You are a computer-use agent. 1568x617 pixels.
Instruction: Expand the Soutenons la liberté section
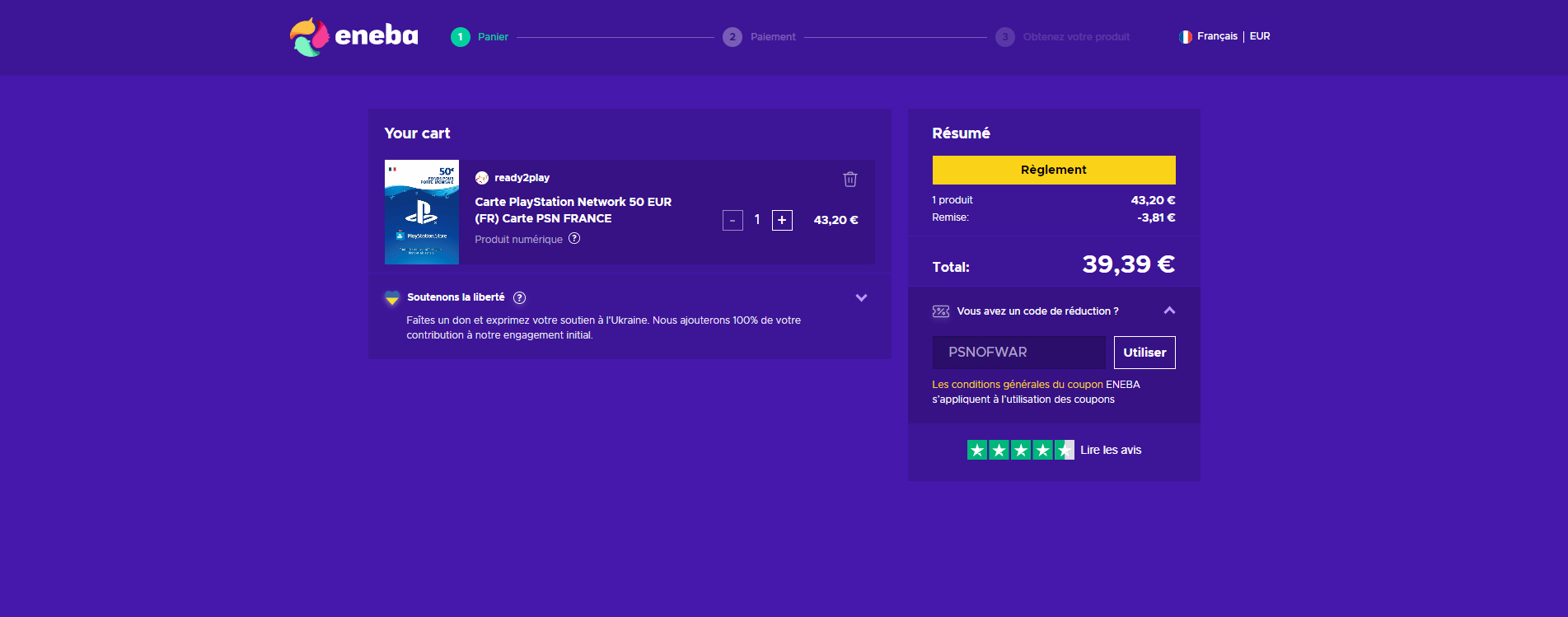pyautogui.click(x=861, y=297)
